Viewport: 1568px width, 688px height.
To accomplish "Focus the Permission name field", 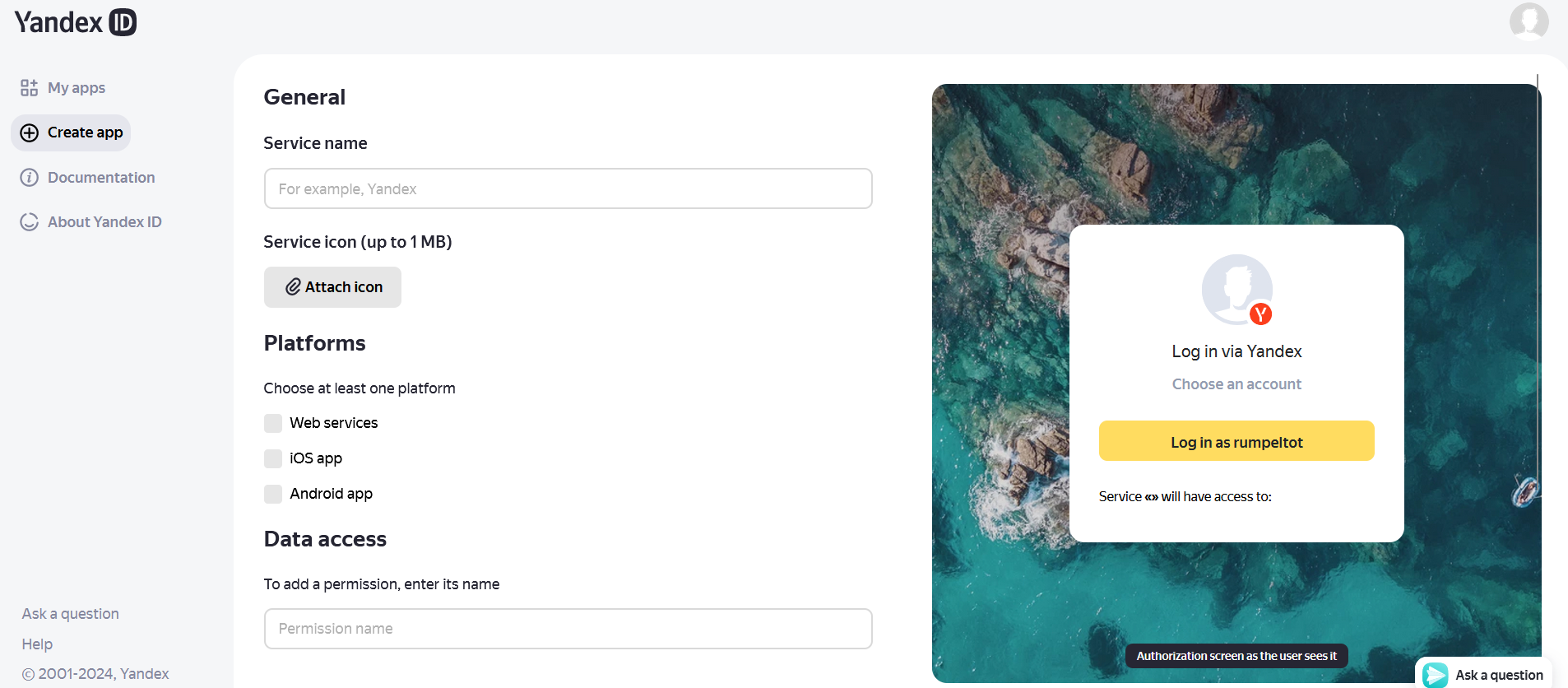I will pos(568,629).
